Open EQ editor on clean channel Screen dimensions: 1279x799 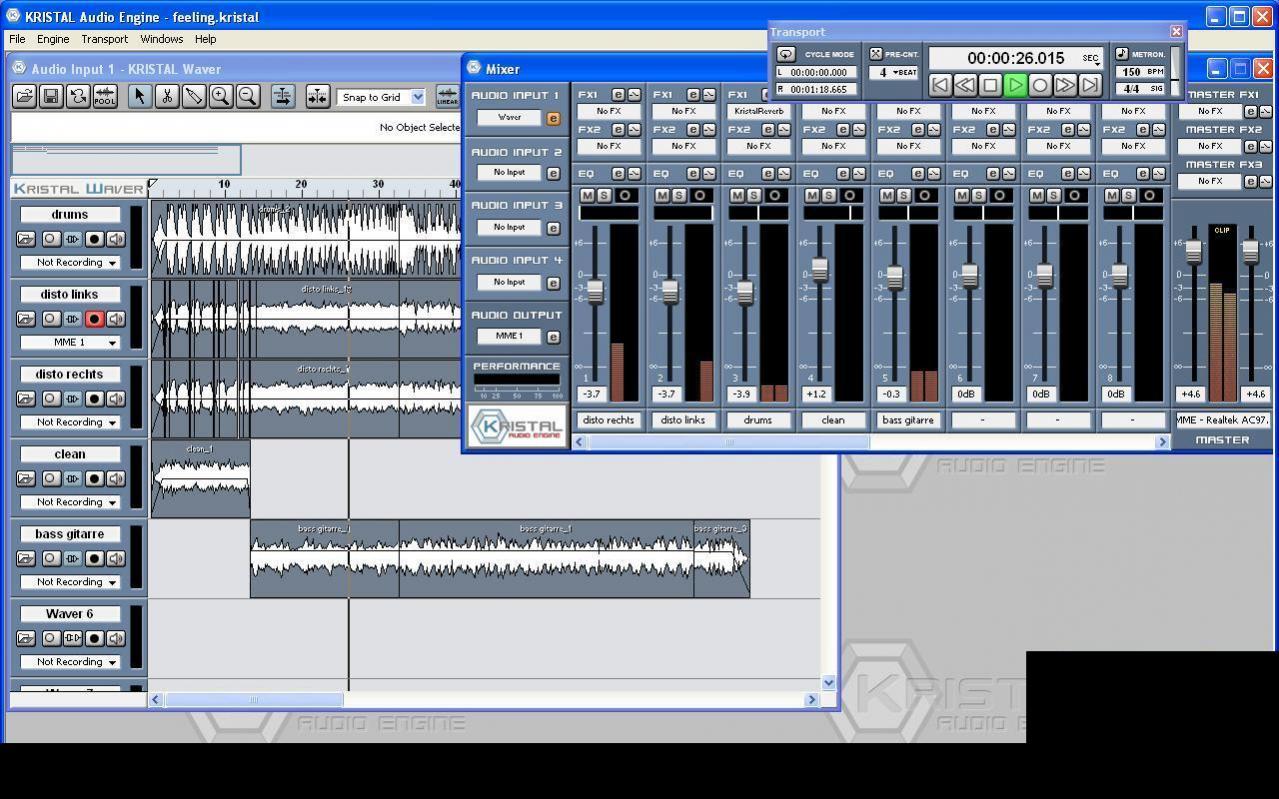click(x=843, y=174)
